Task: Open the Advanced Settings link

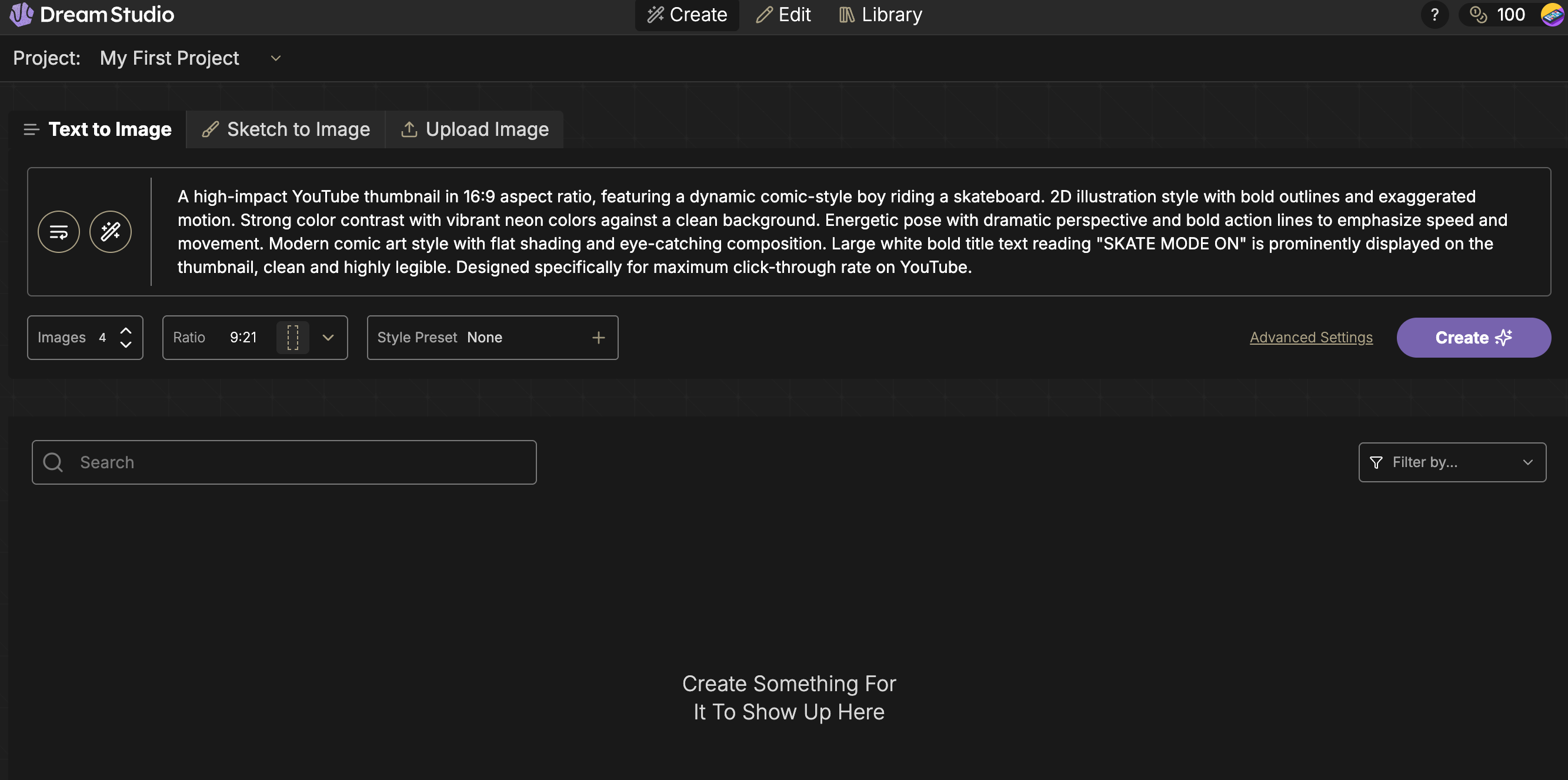Action: point(1310,337)
